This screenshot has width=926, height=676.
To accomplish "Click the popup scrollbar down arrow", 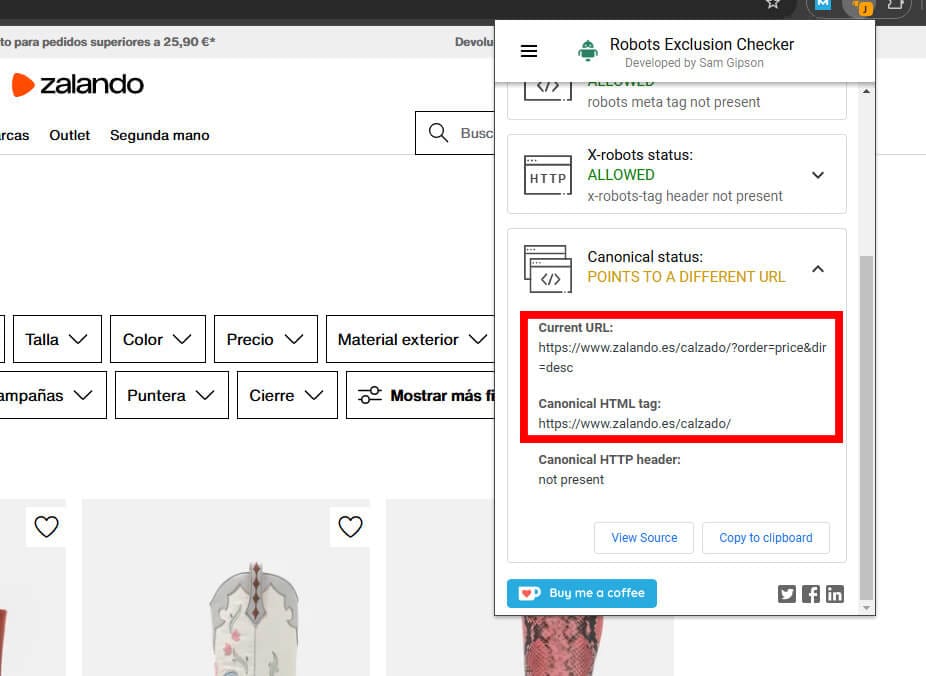I will [x=866, y=608].
